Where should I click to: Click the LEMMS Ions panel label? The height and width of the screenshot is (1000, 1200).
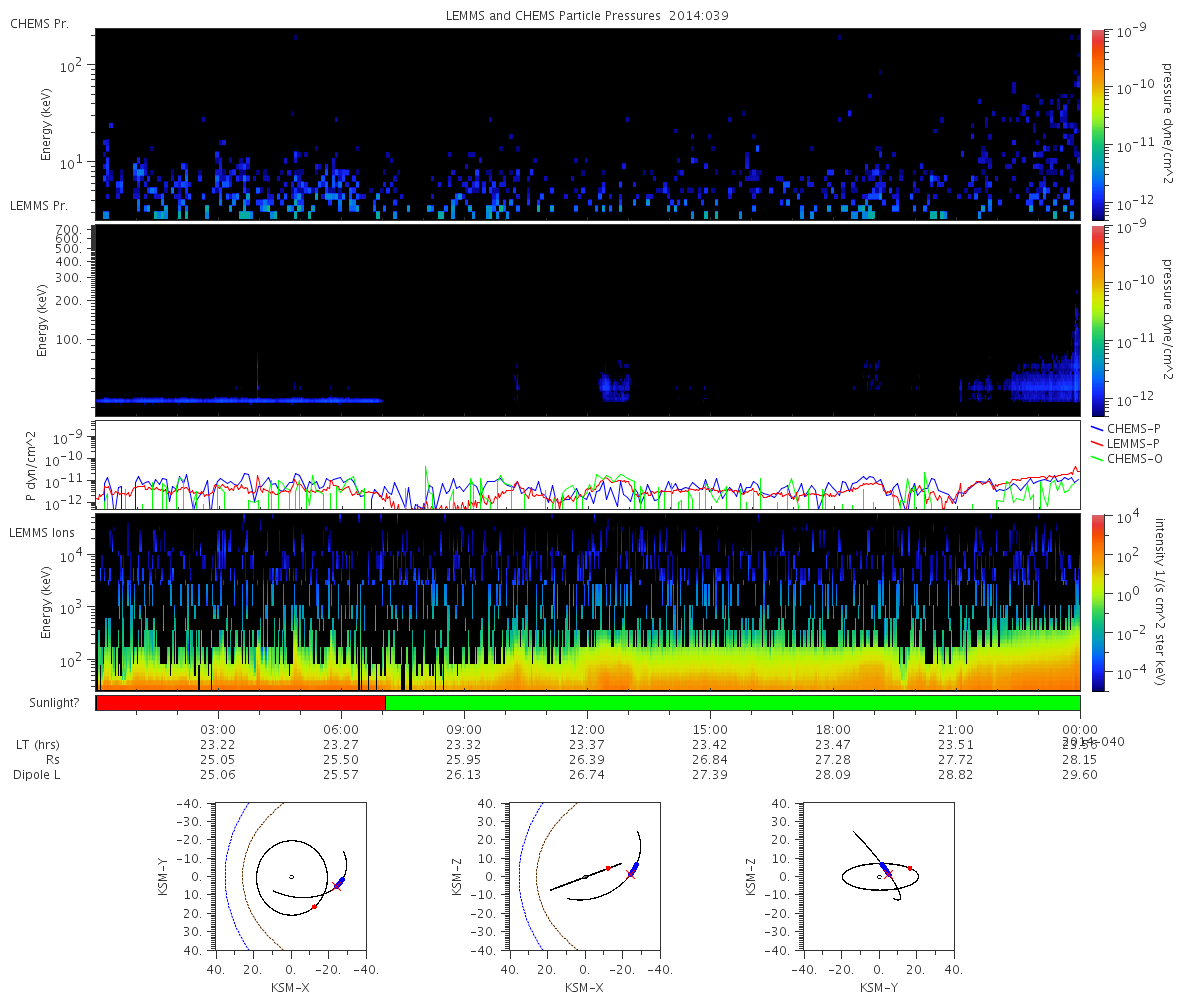tap(39, 533)
